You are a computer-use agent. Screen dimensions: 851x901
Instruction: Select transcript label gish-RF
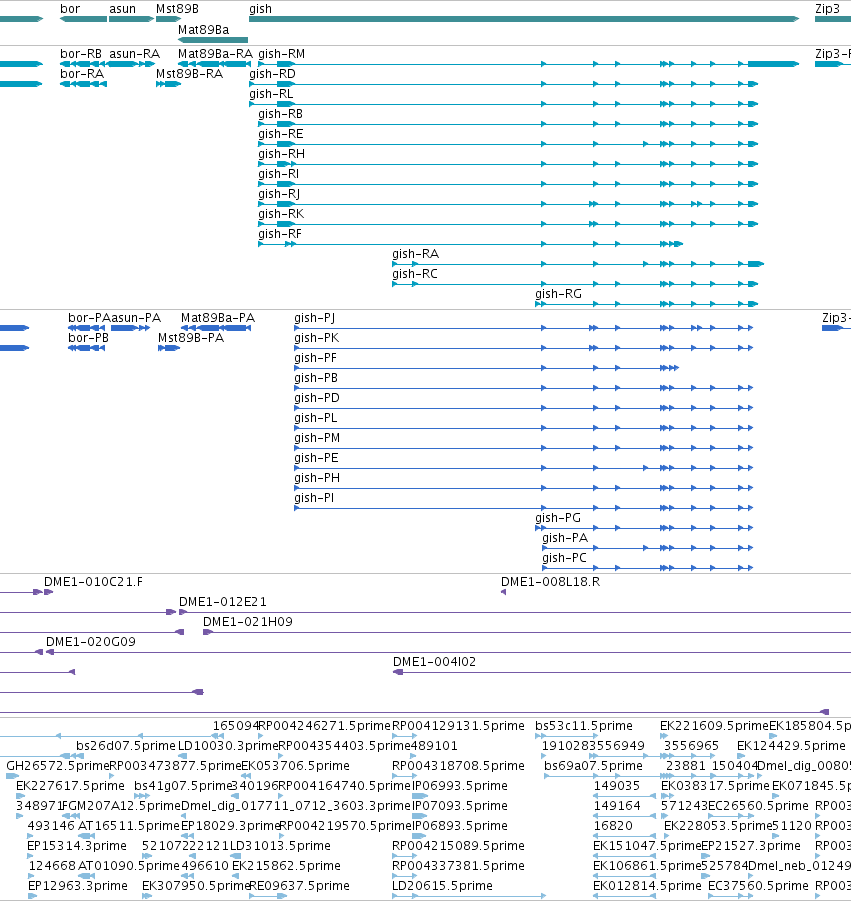(x=280, y=234)
